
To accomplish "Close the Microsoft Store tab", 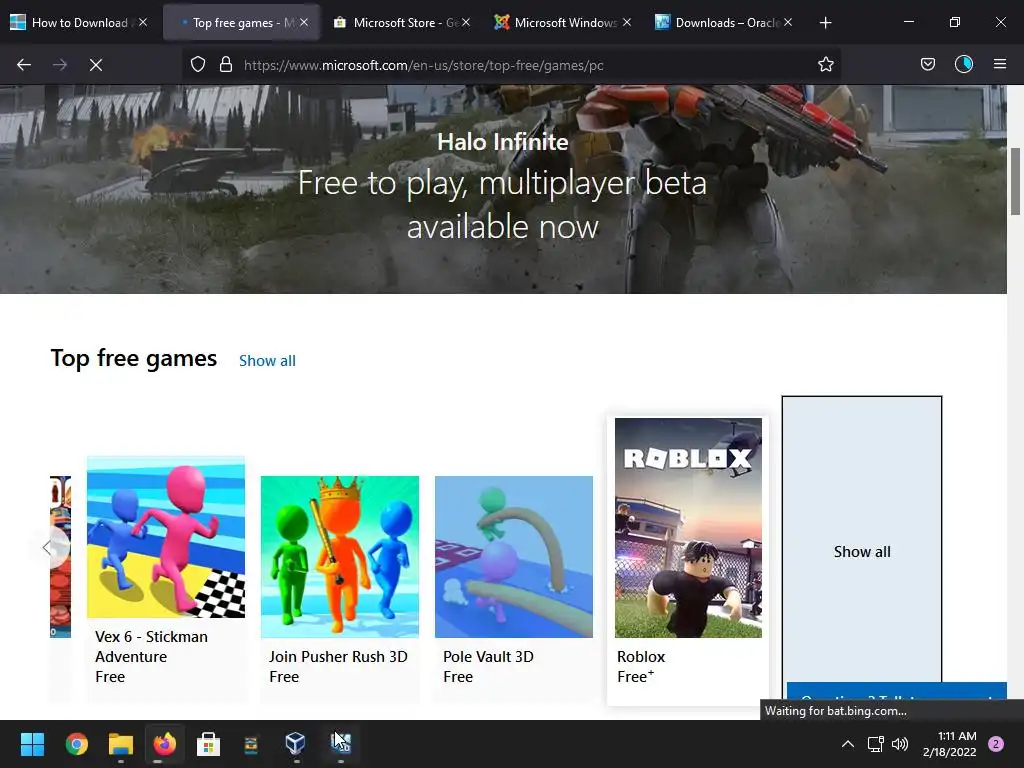I will [466, 22].
